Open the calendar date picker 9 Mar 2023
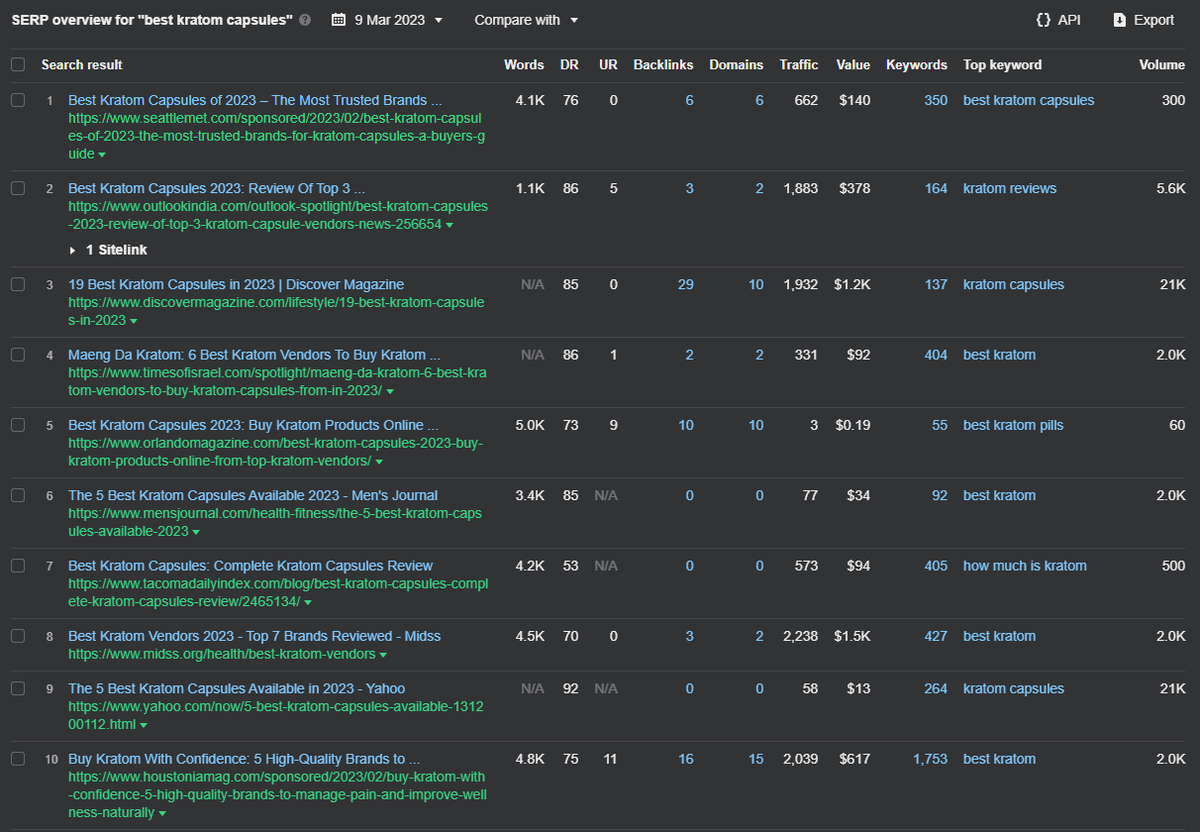 click(x=387, y=20)
